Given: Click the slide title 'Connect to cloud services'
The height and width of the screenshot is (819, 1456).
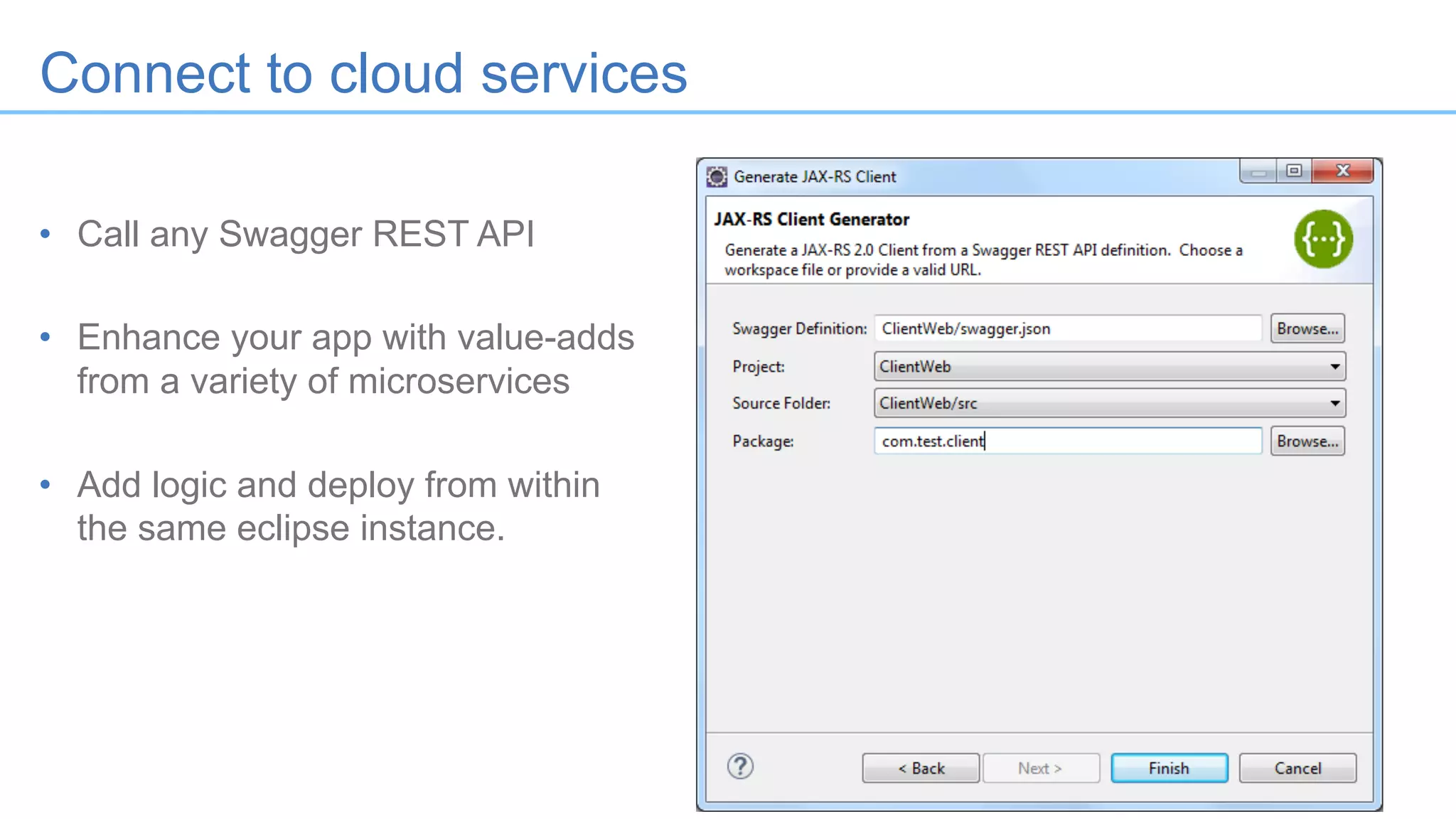Looking at the screenshot, I should (x=363, y=73).
